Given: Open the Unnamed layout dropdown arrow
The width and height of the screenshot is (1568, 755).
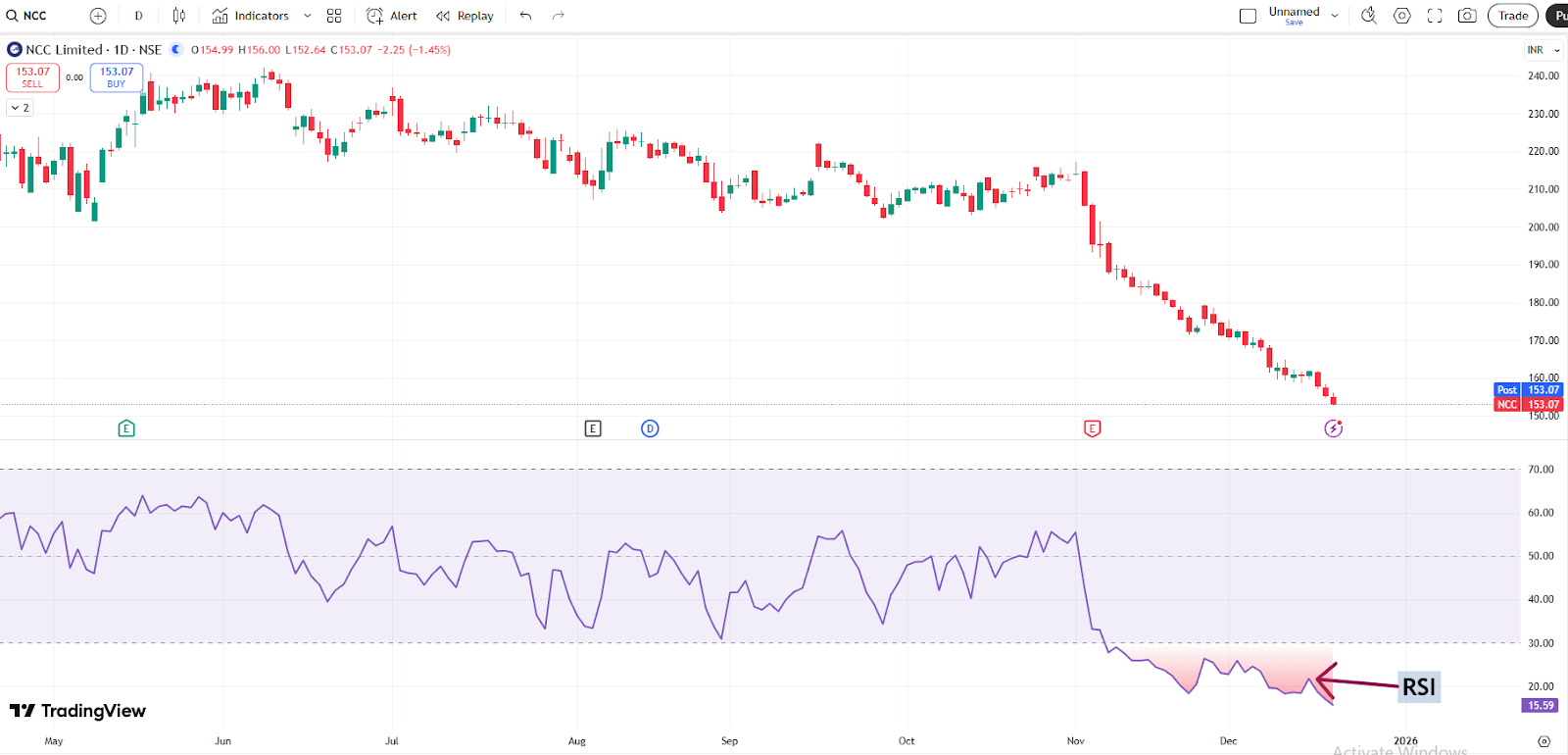Looking at the screenshot, I should coord(1335,16).
